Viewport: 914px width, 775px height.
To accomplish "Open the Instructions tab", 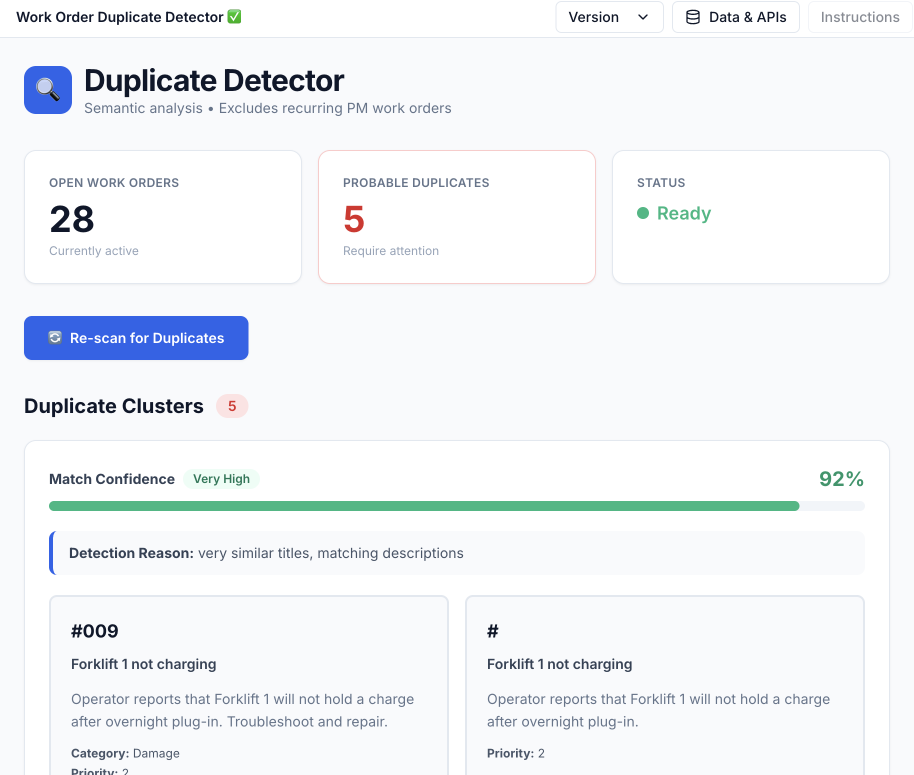I will [859, 17].
